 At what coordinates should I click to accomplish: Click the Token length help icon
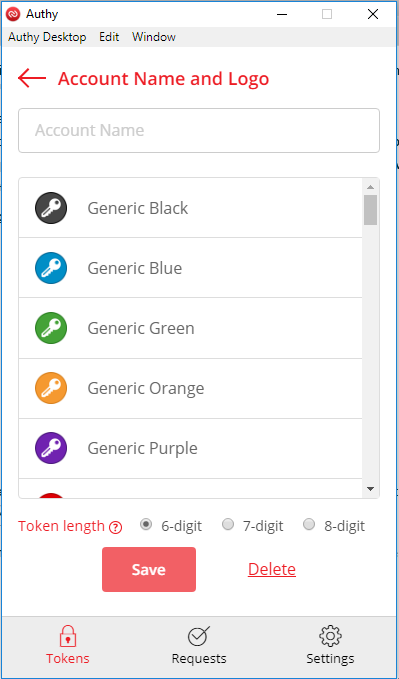[115, 527]
